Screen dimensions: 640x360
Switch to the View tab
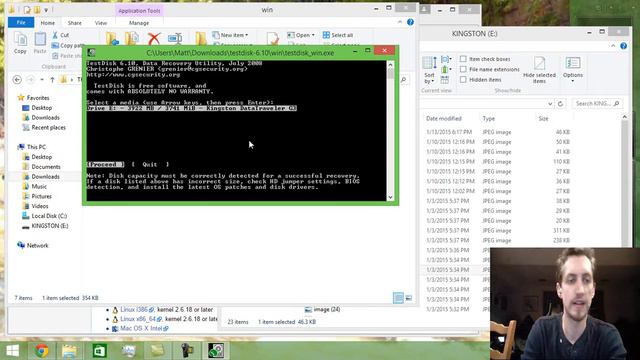(x=101, y=23)
